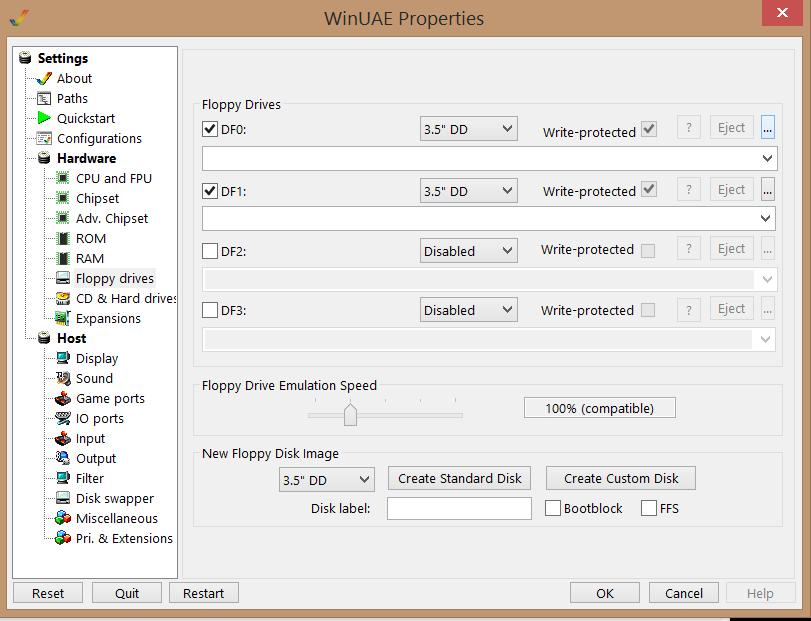Go to the Chipset page
Viewport: 811px width, 621px height.
pyautogui.click(x=97, y=199)
